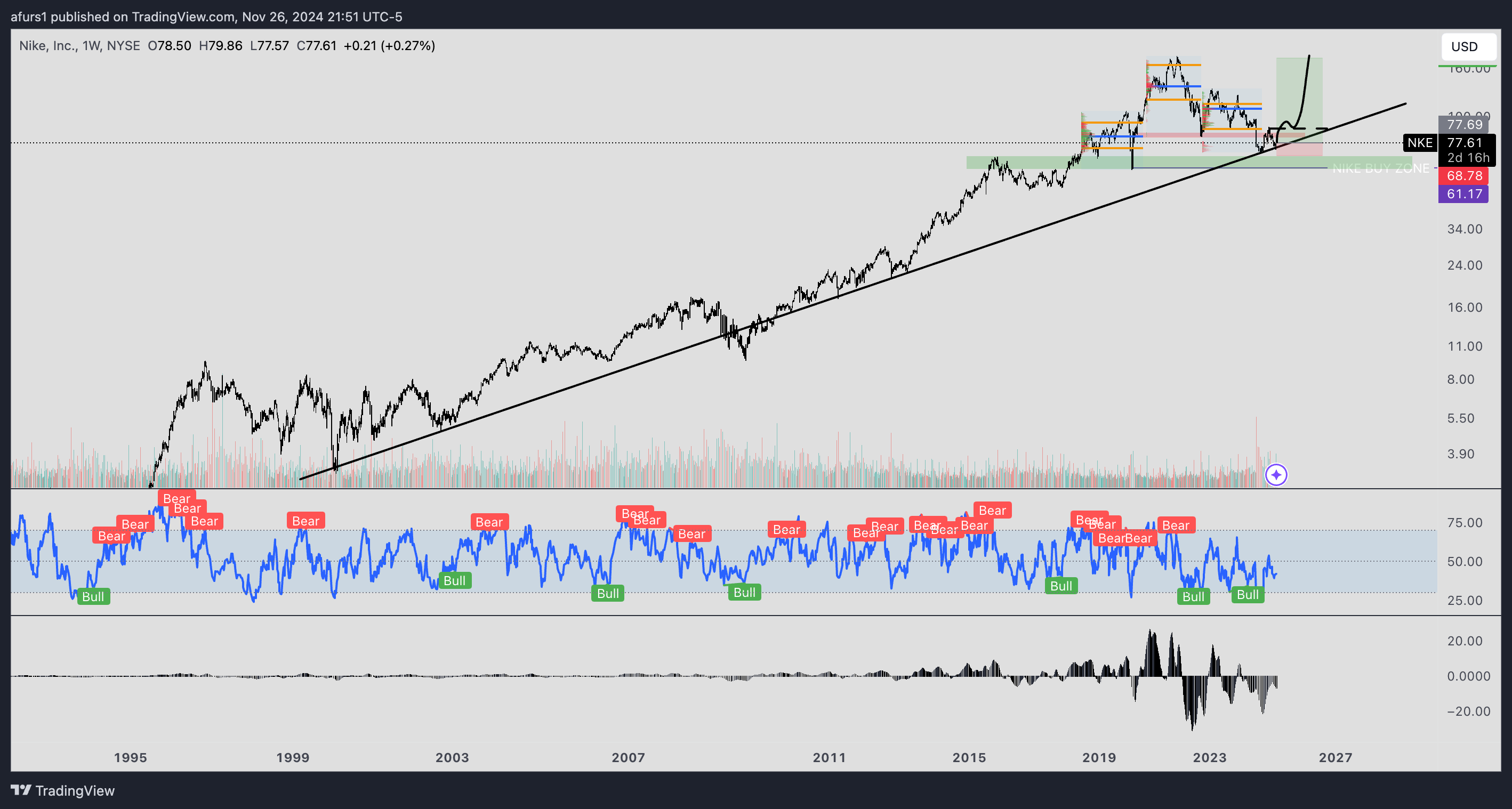Click the 2d 16h countdown label
Image resolution: width=1512 pixels, height=809 pixels.
(1467, 158)
